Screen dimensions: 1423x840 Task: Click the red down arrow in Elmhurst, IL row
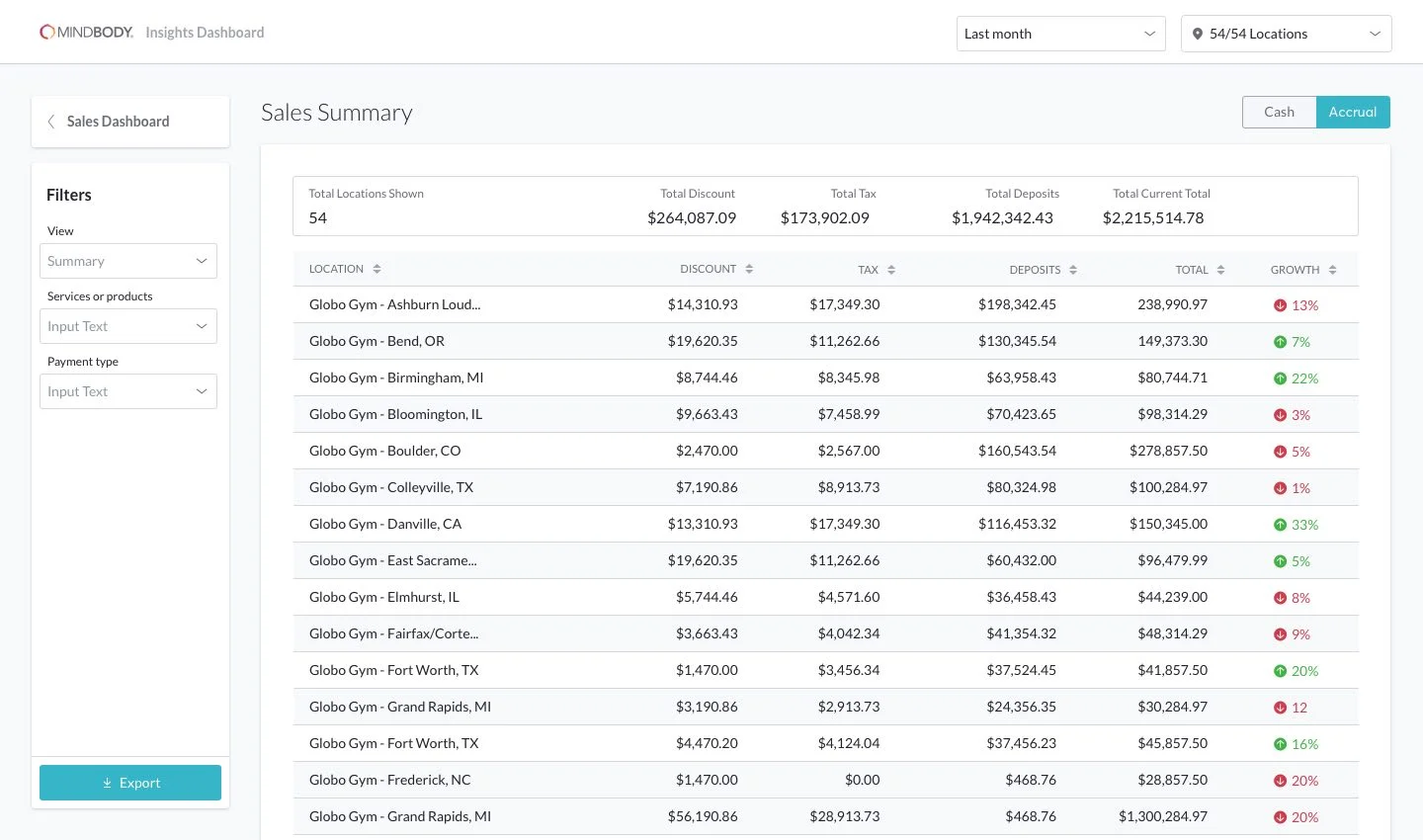1280,598
